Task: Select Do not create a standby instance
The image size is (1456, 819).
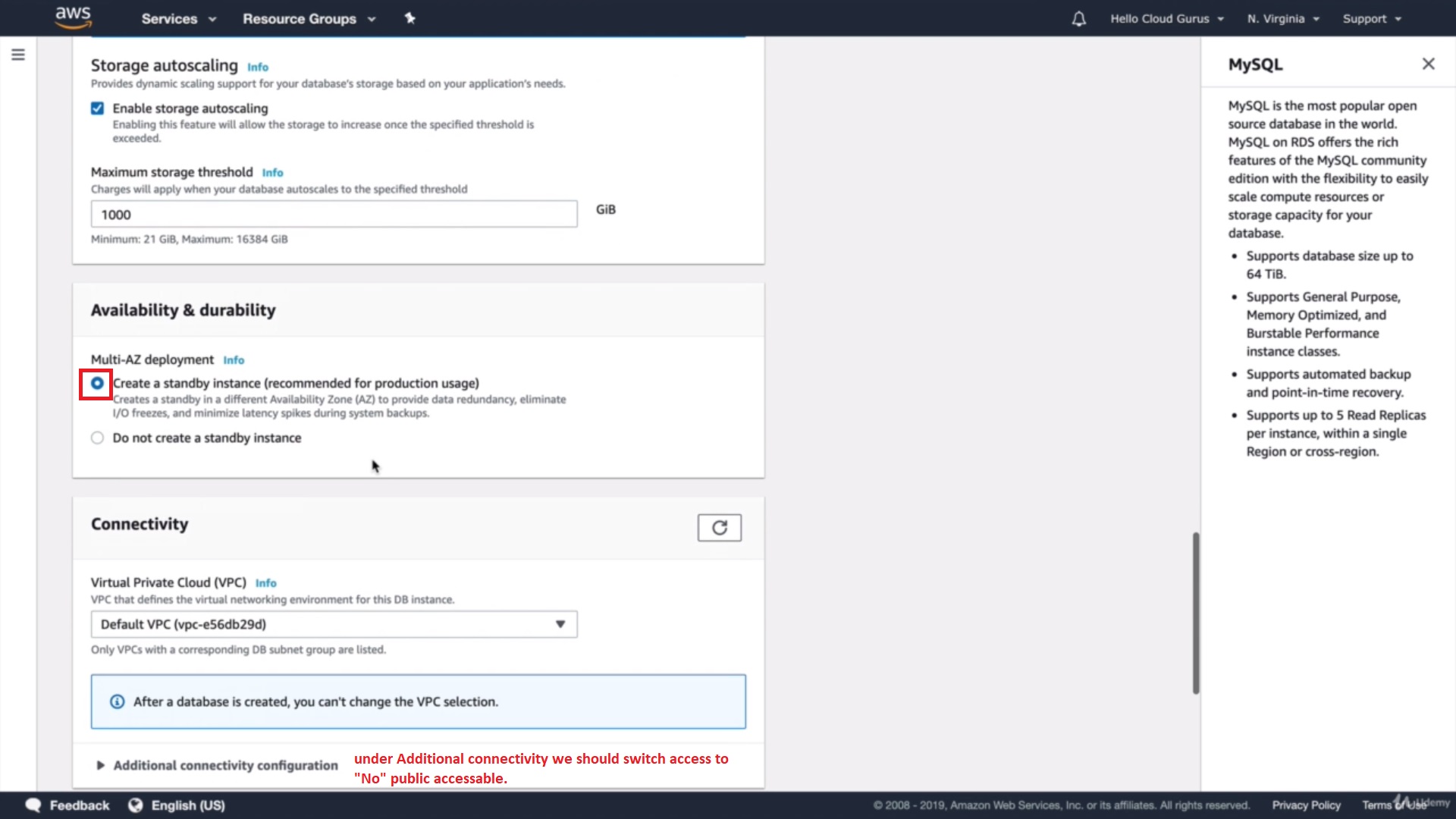Action: (x=97, y=438)
